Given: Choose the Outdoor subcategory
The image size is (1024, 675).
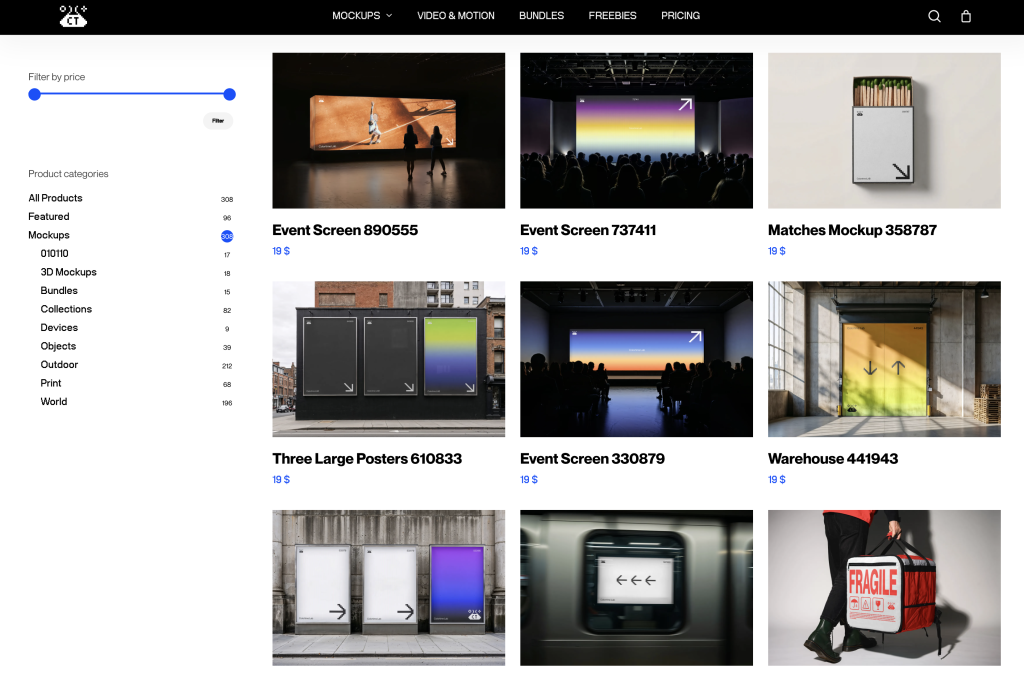Looking at the screenshot, I should click(59, 365).
